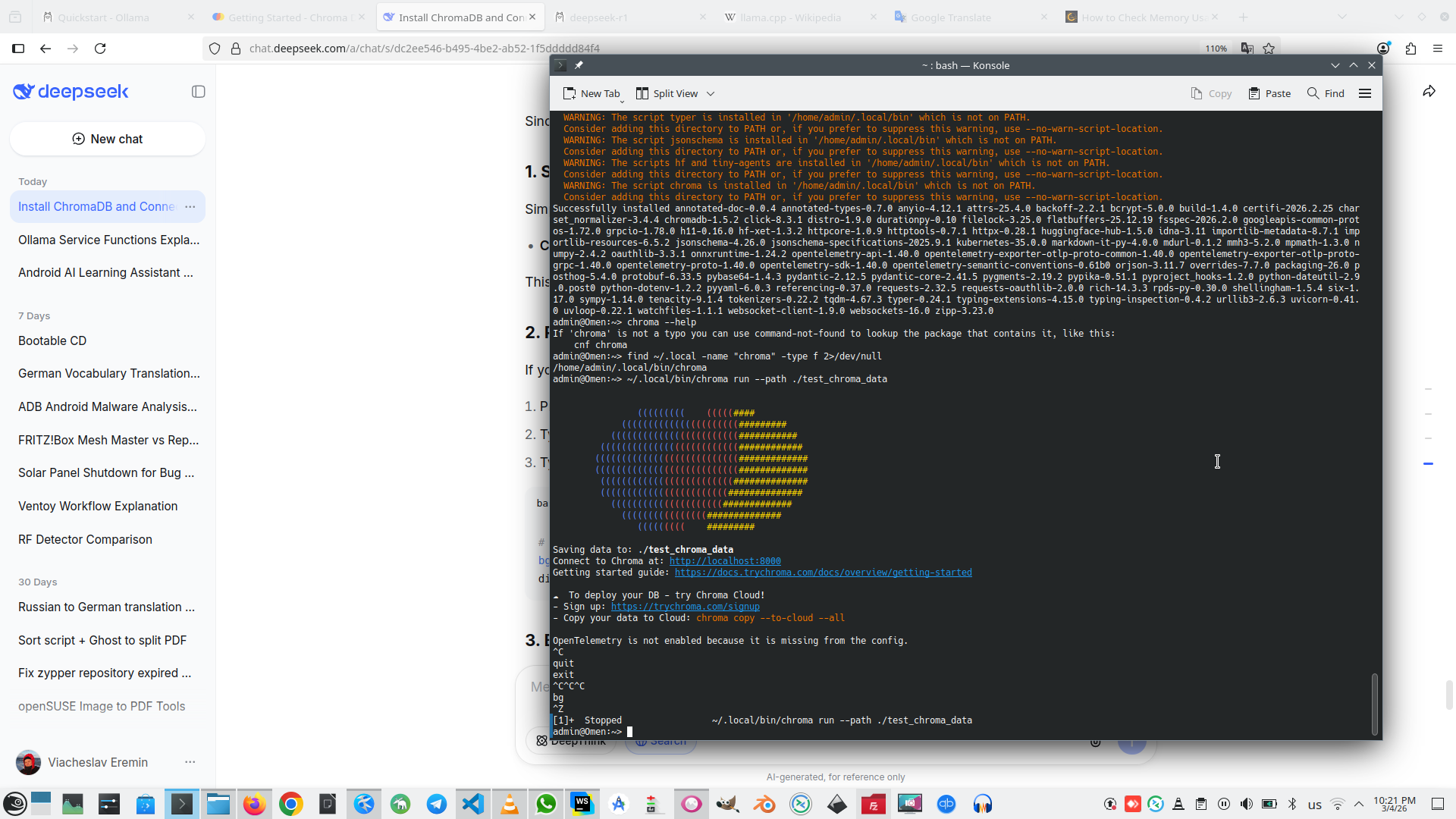Switch to the Google Translate tab
Image resolution: width=1456 pixels, height=819 pixels.
pyautogui.click(x=951, y=17)
